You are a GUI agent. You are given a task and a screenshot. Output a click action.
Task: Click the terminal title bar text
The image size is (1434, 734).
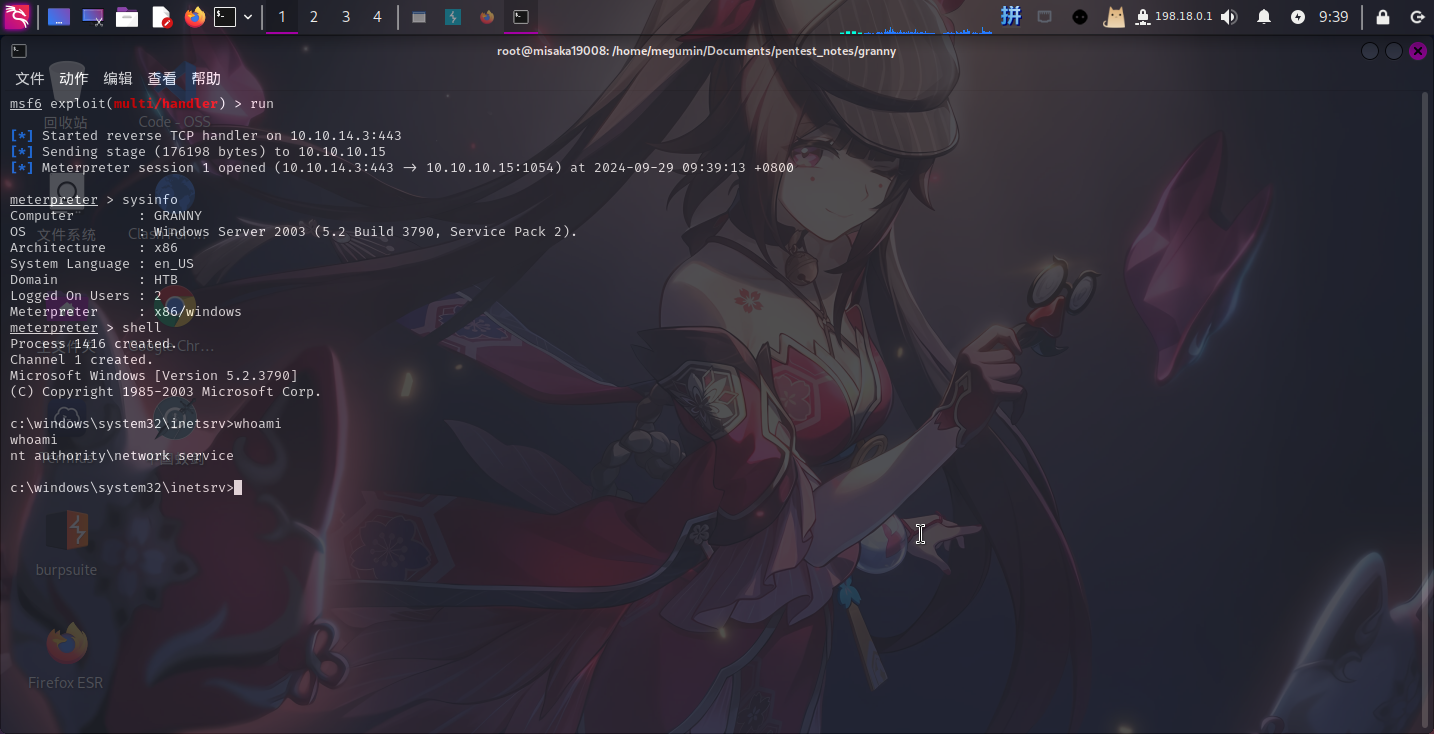(696, 51)
